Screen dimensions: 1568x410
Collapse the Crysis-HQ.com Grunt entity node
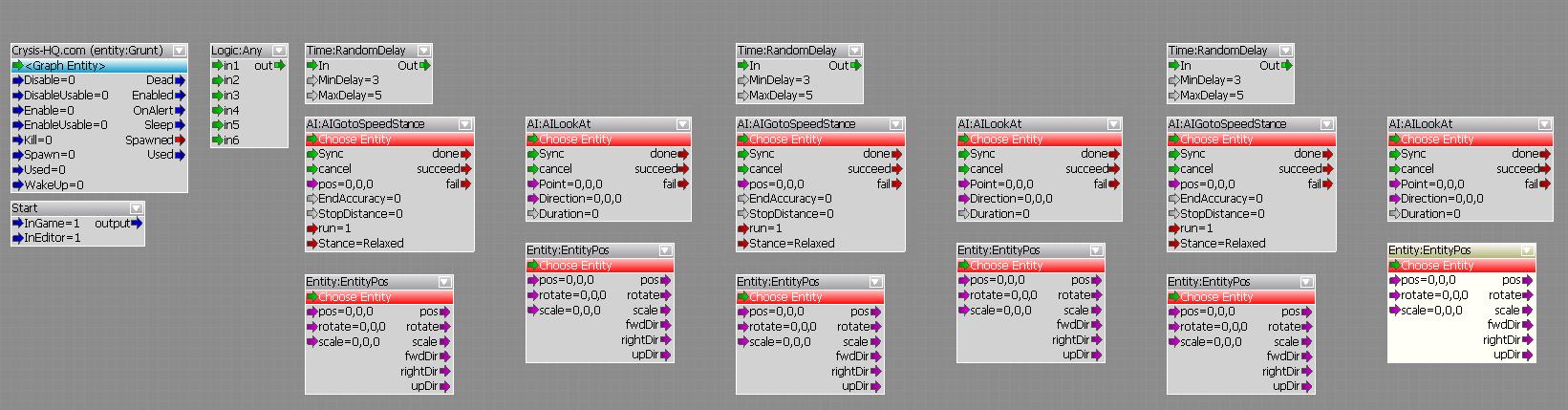pyautogui.click(x=180, y=51)
